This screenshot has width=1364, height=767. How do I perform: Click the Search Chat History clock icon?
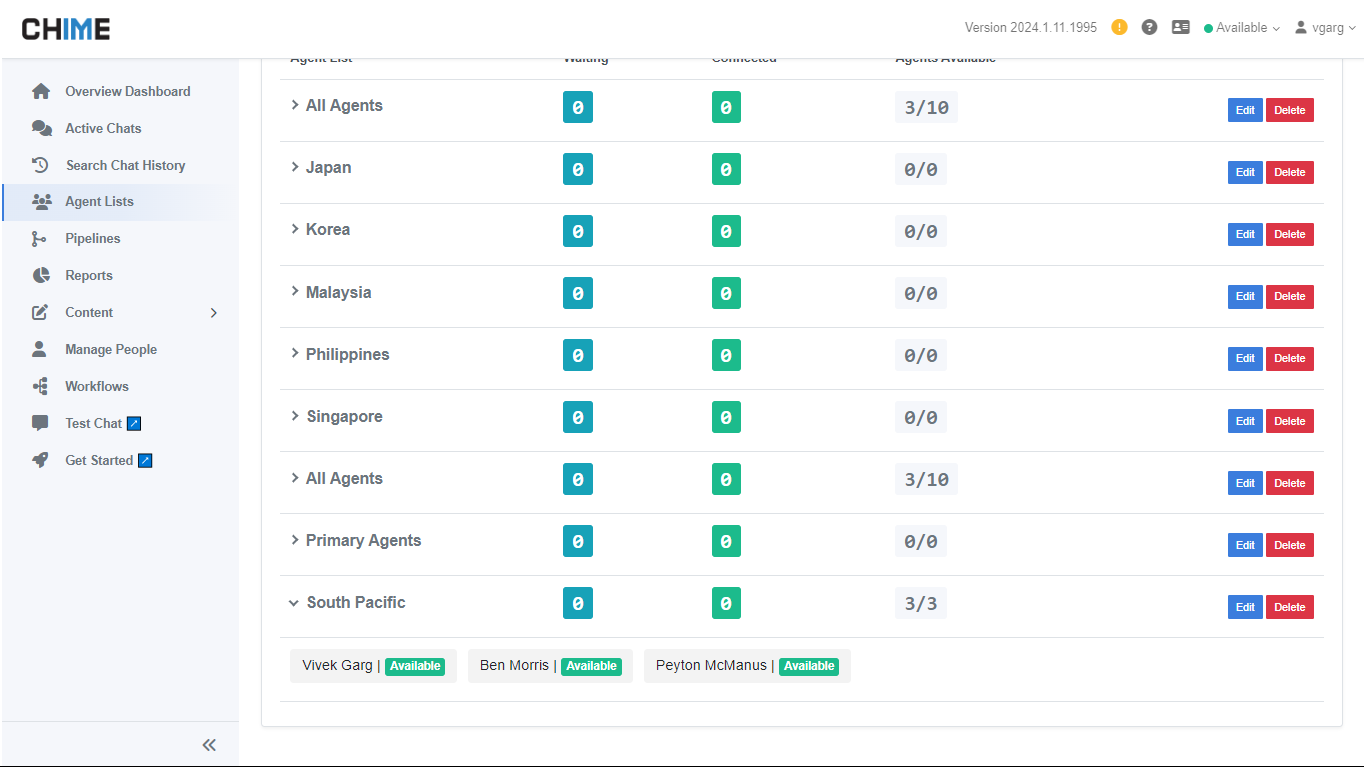pos(41,165)
